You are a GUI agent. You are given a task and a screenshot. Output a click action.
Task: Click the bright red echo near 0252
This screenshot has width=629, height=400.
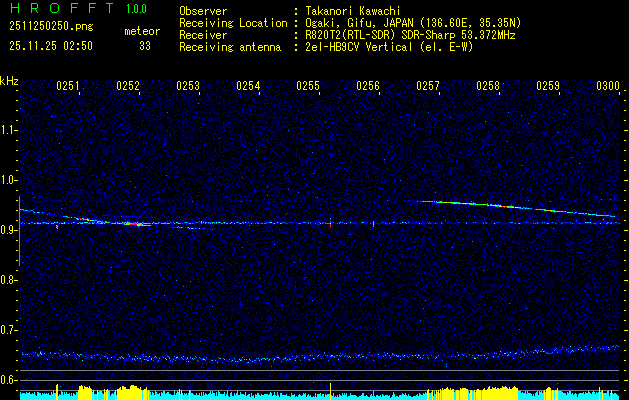coord(131,224)
